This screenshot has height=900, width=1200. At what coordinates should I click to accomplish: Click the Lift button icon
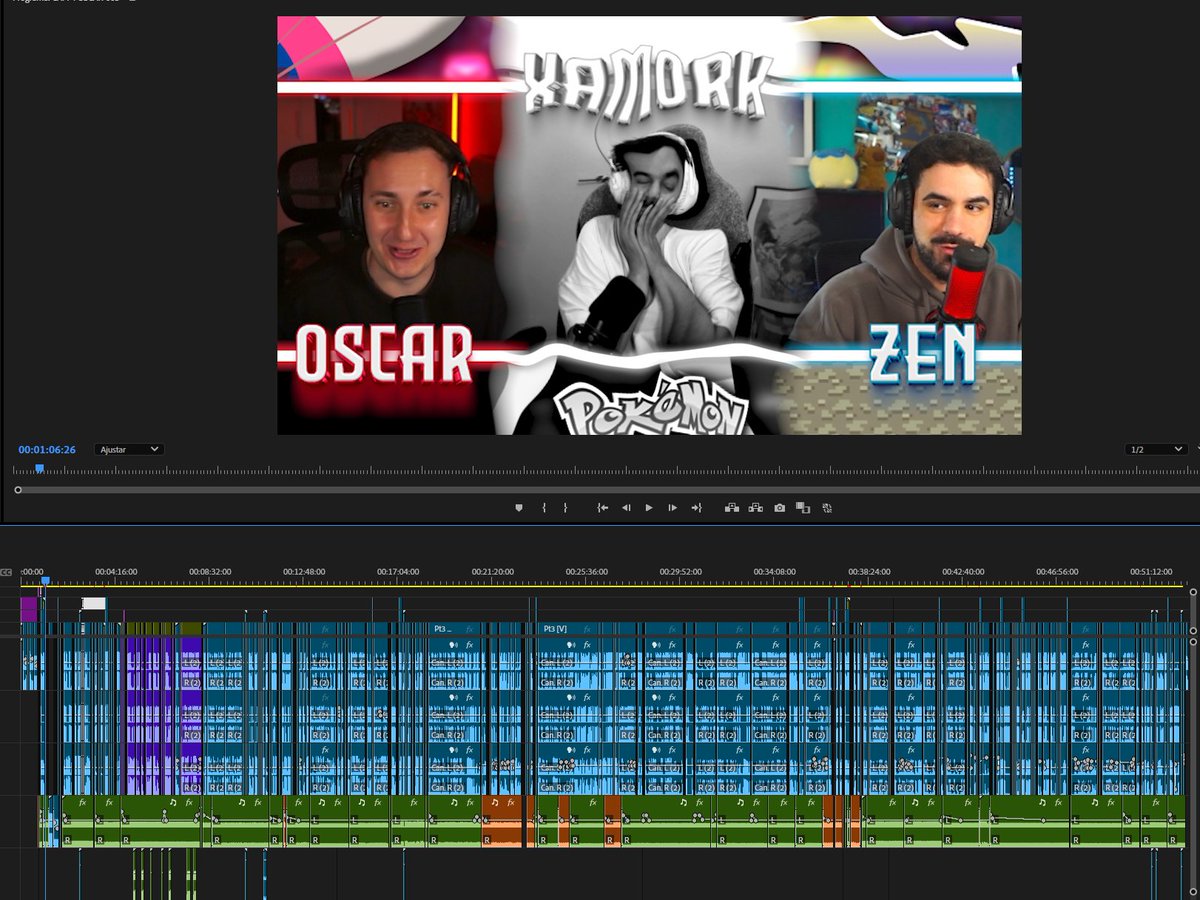(732, 508)
